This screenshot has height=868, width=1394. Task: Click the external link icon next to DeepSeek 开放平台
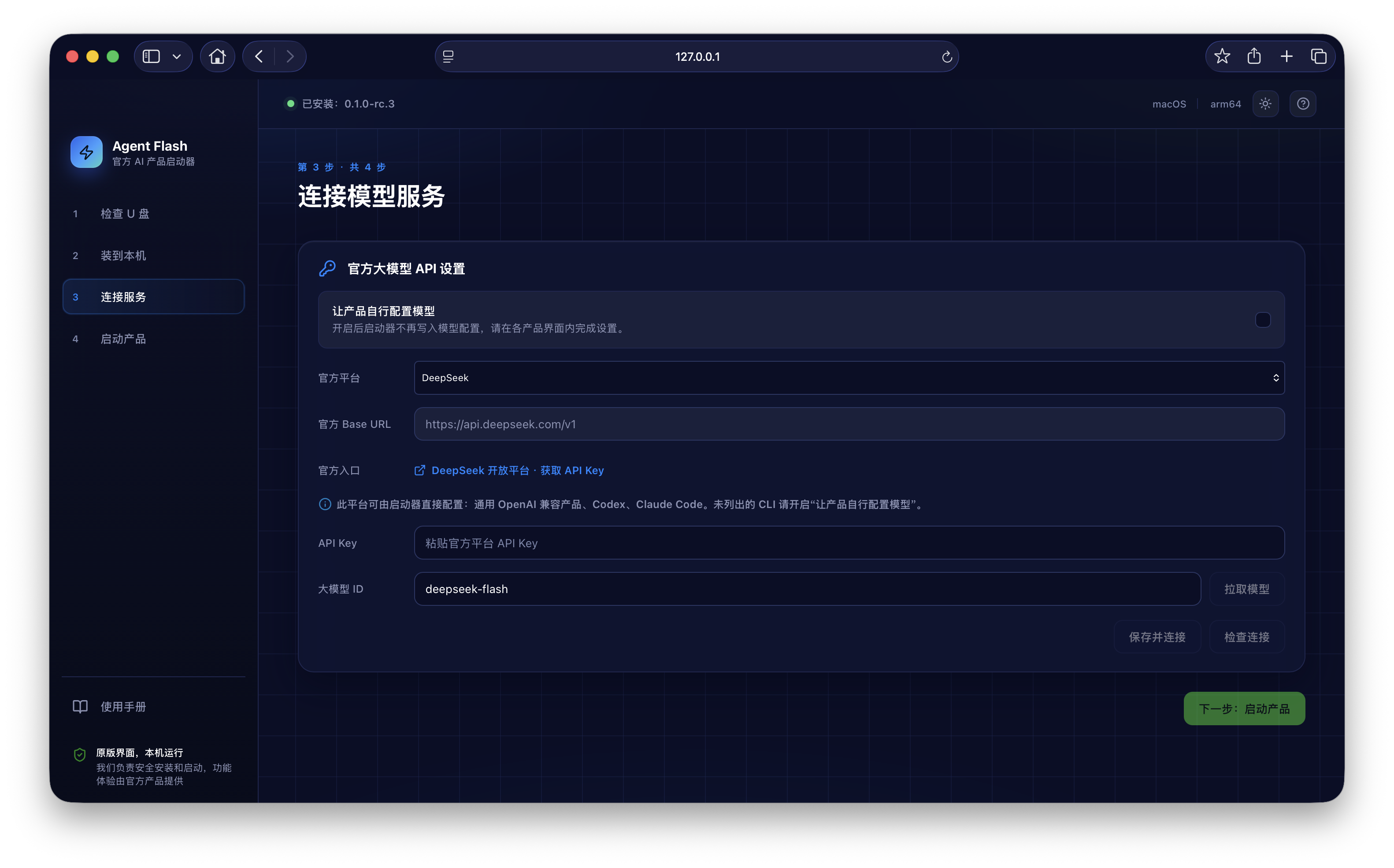coord(419,470)
